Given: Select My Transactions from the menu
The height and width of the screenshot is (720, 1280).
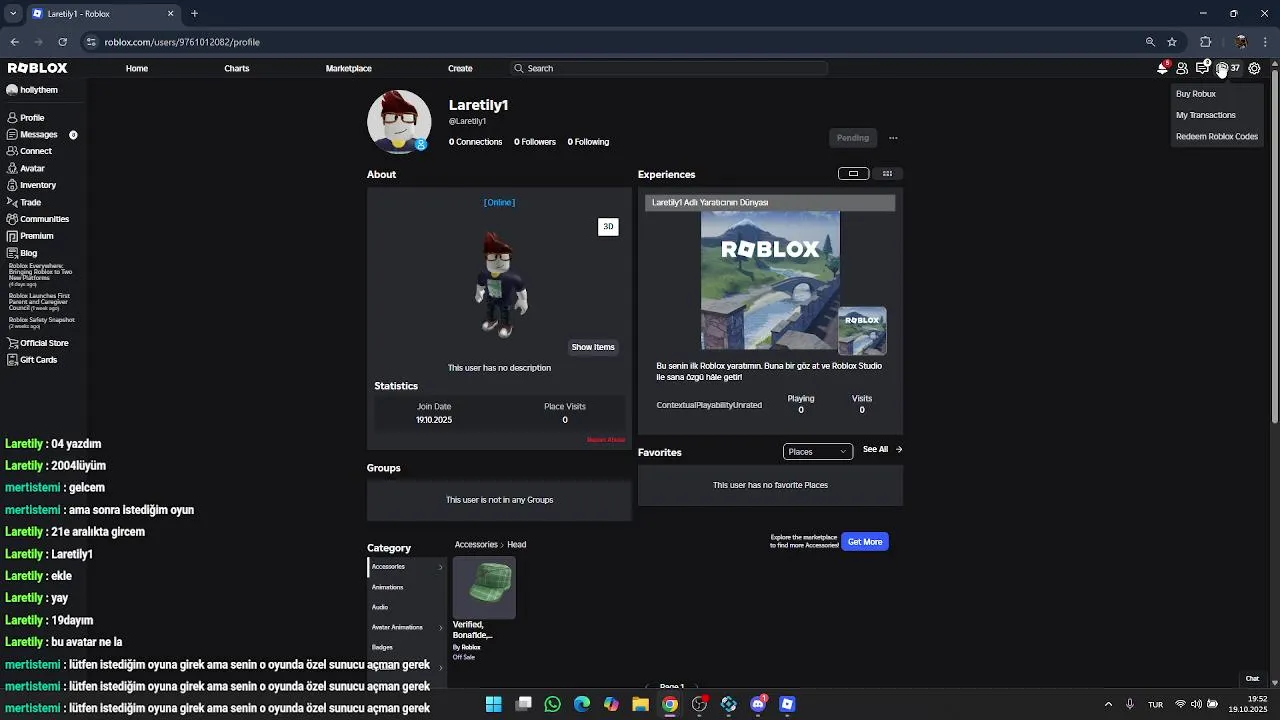Looking at the screenshot, I should coord(1206,115).
